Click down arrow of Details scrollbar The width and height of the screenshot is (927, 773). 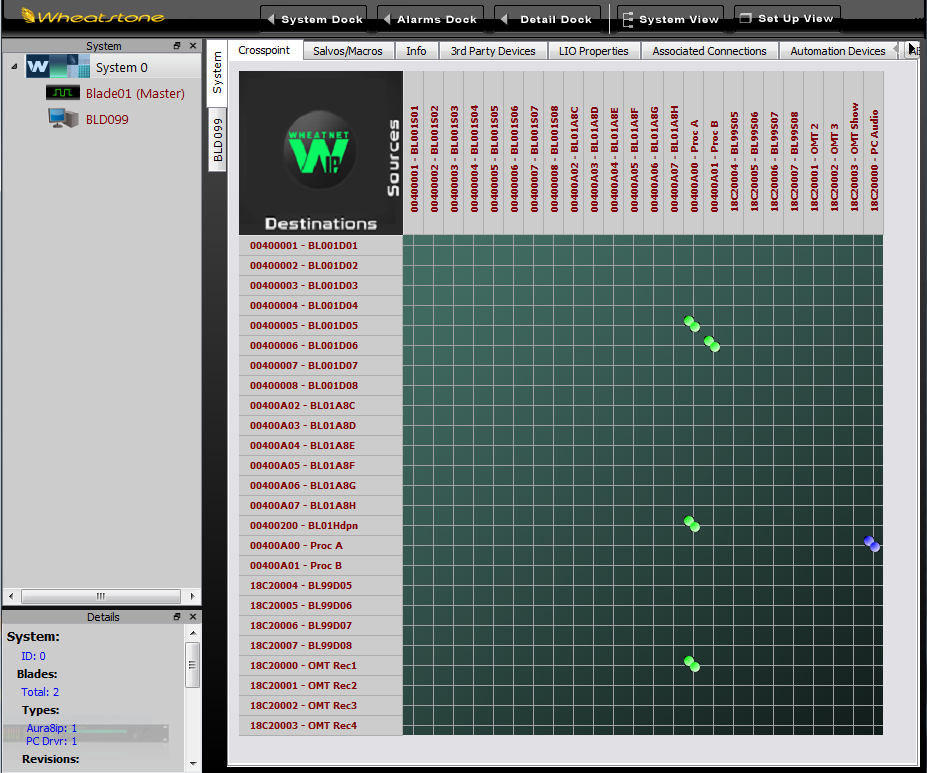(x=193, y=764)
